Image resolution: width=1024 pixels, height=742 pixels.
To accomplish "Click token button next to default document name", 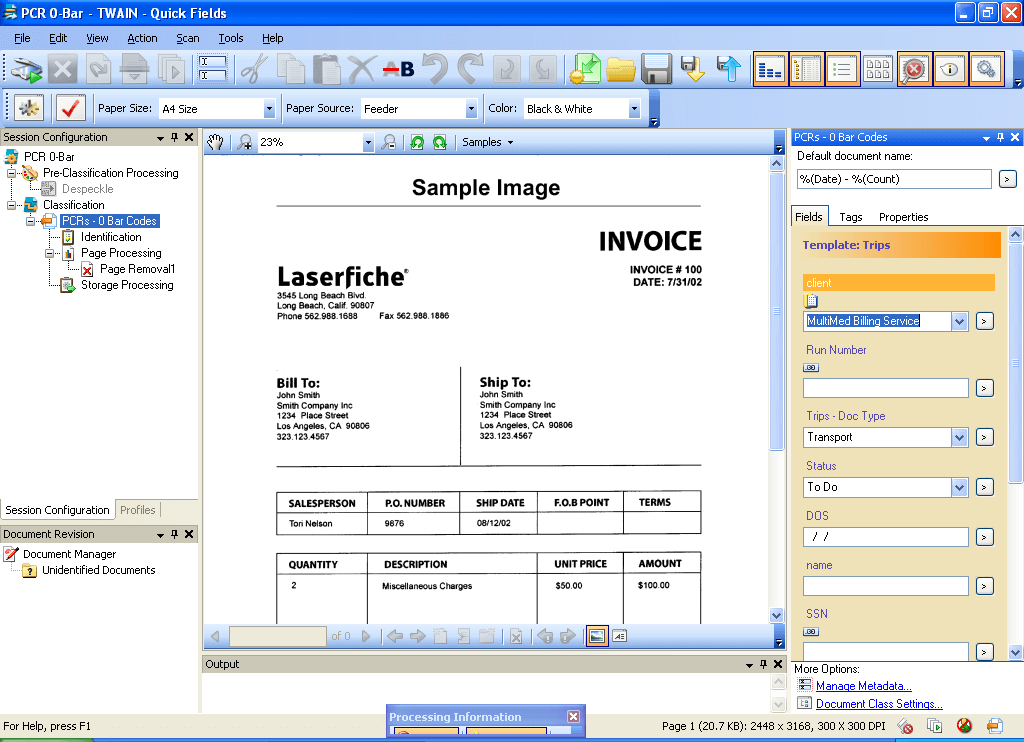I will pyautogui.click(x=1008, y=179).
